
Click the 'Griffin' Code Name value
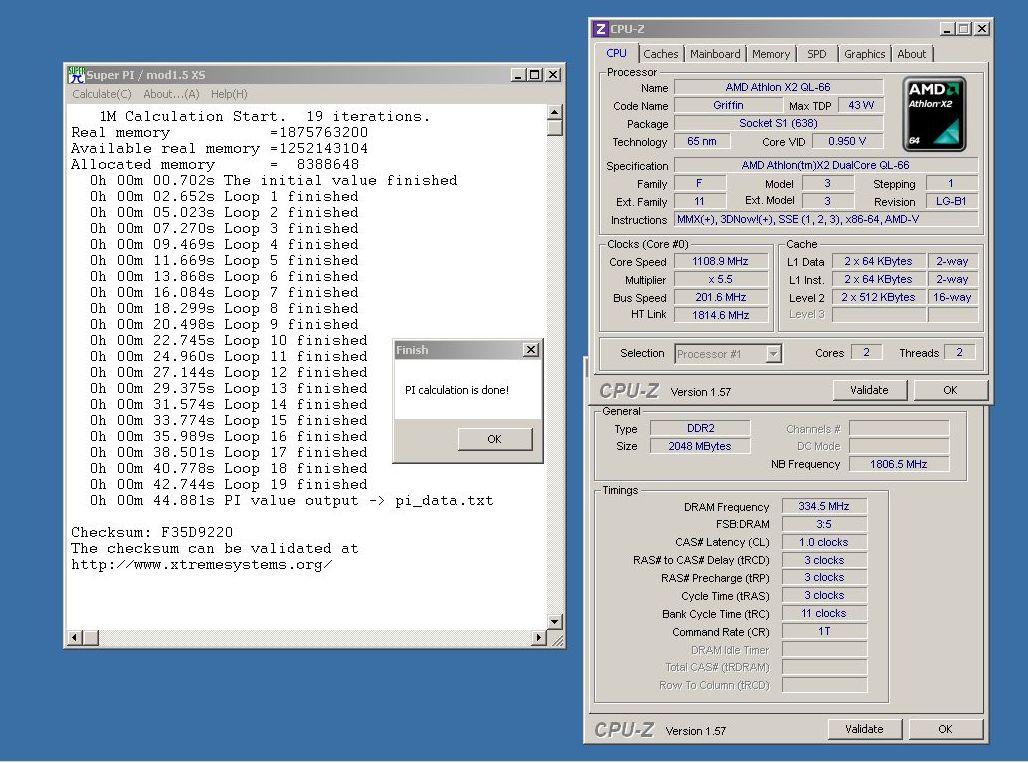click(x=728, y=105)
